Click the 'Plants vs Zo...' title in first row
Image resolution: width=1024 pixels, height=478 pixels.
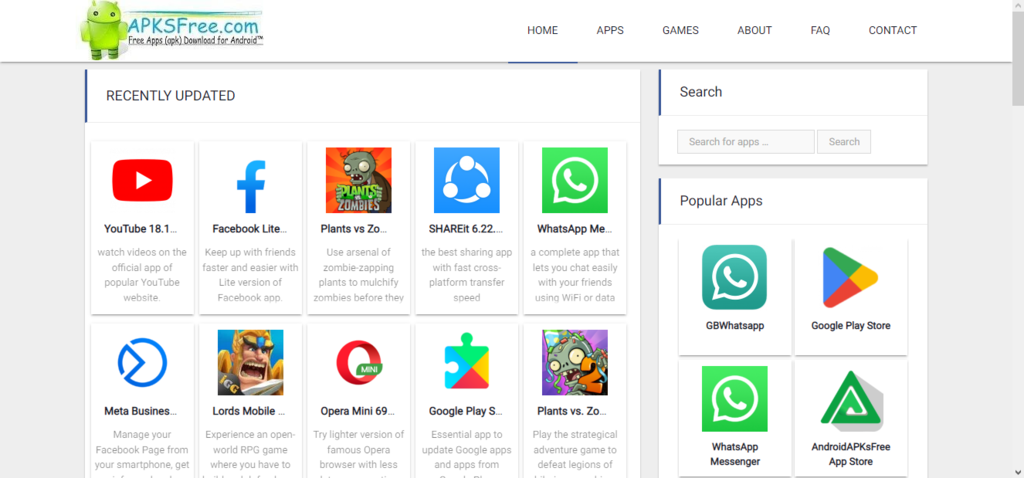tap(354, 229)
